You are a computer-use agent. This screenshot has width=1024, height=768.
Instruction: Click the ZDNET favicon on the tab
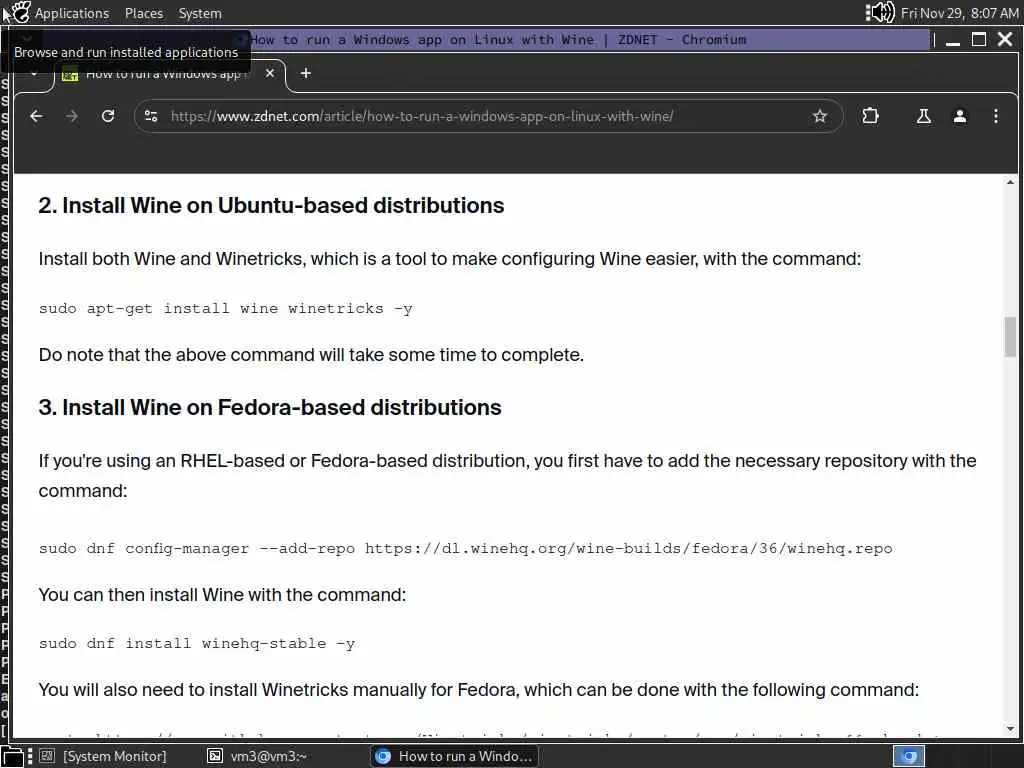70,74
